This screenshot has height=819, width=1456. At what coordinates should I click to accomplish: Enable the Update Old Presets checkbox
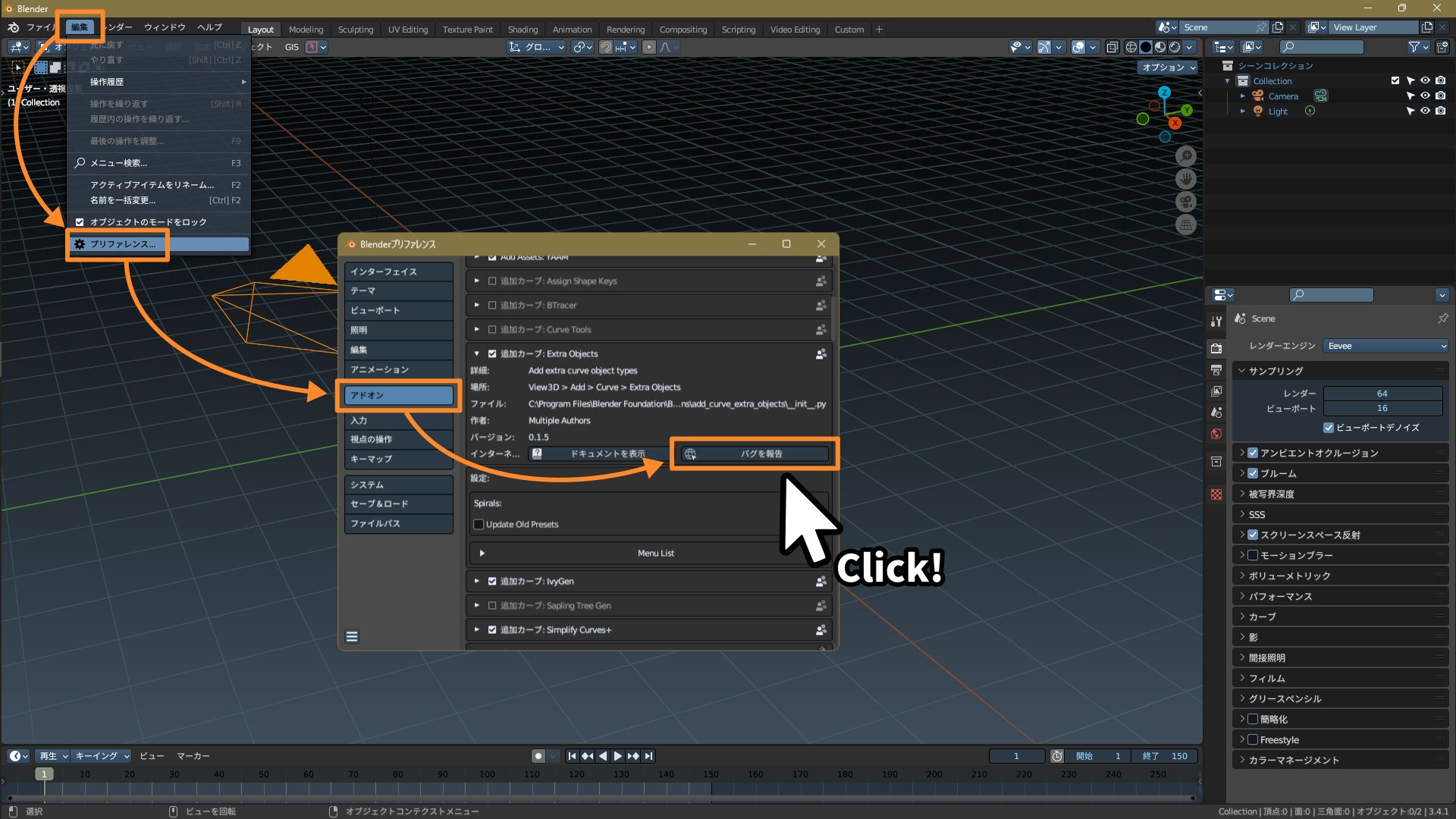[479, 525]
